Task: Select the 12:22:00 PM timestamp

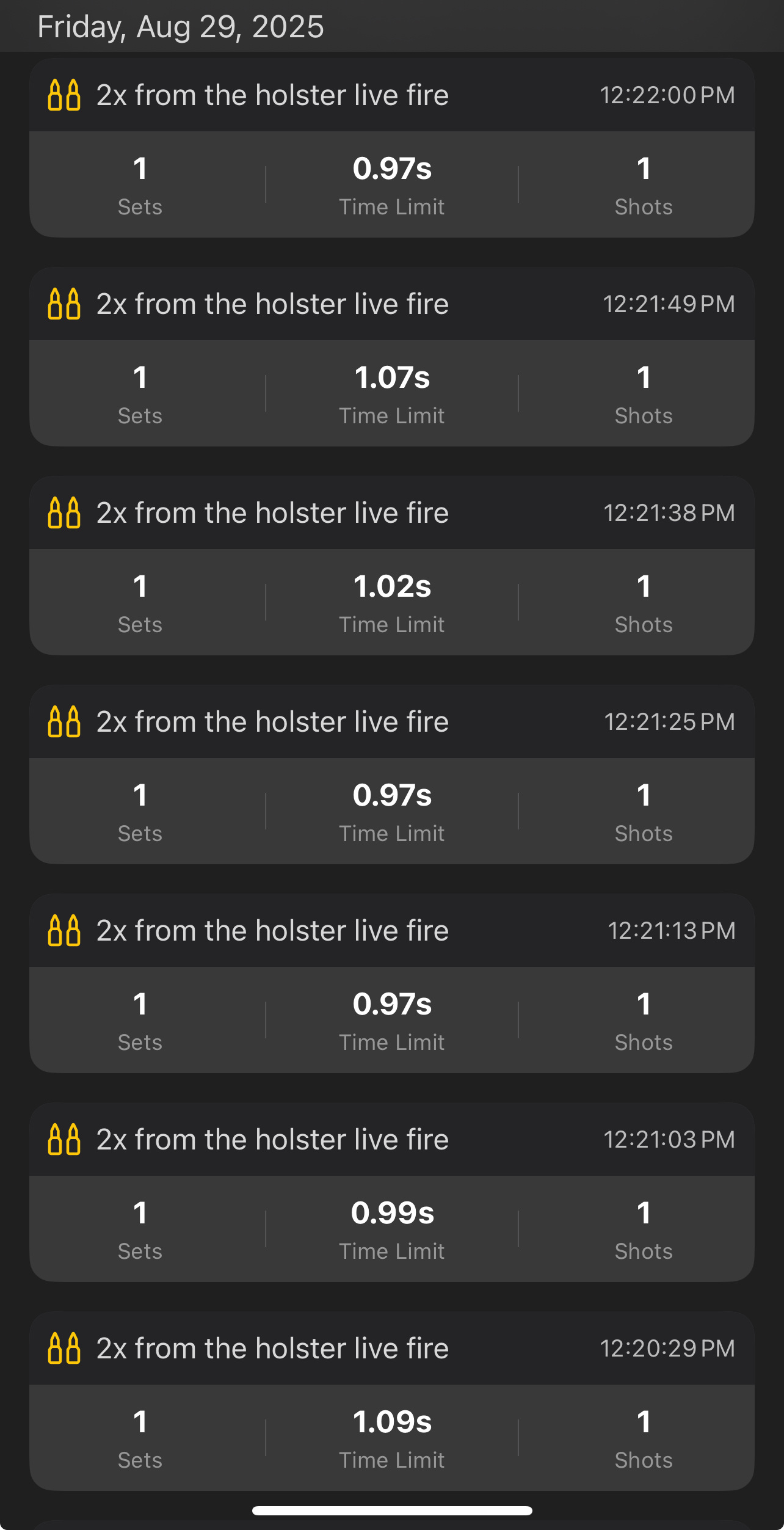Action: tap(667, 95)
